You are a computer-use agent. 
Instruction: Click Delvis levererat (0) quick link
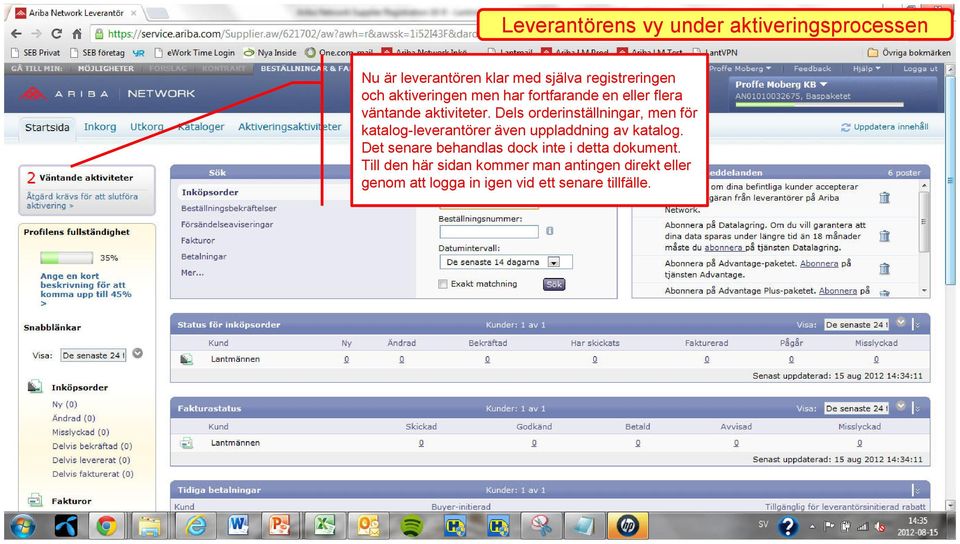click(91, 460)
